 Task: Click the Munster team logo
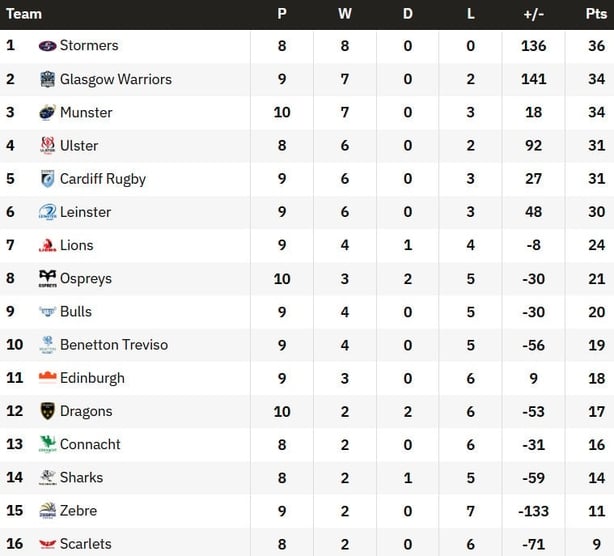pyautogui.click(x=47, y=112)
